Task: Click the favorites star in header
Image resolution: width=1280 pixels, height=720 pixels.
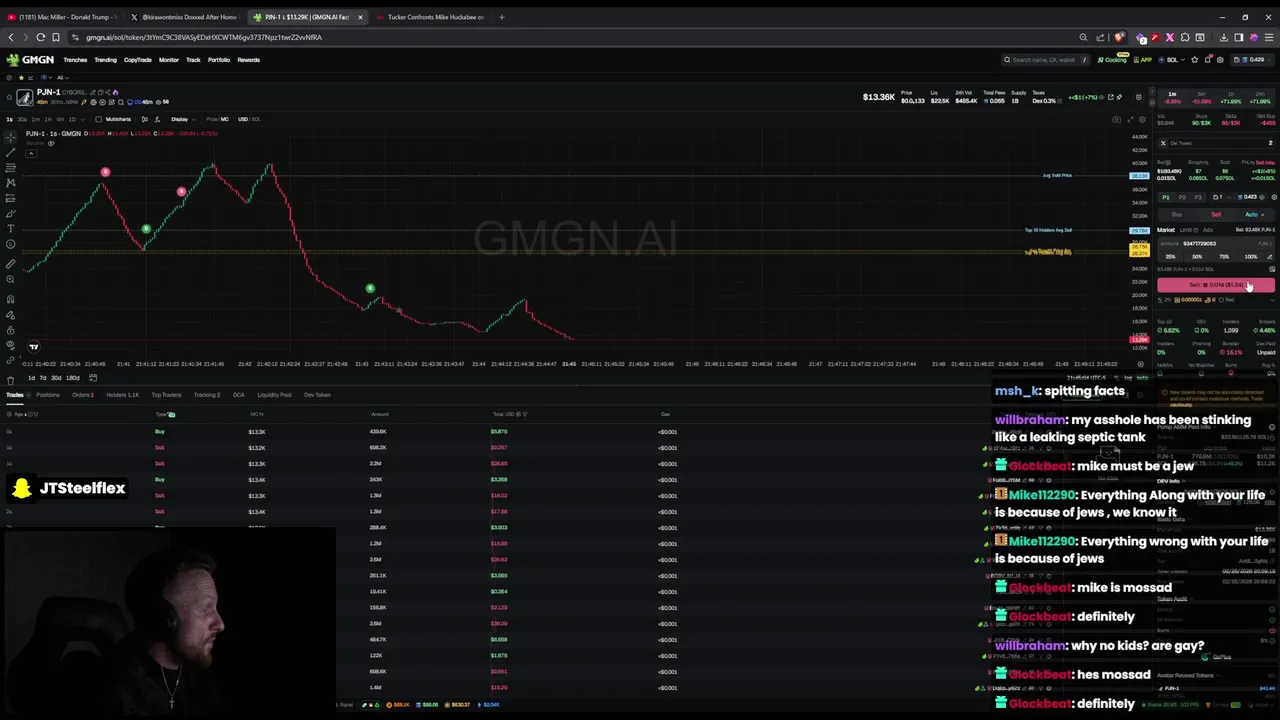Action: (x=1195, y=60)
